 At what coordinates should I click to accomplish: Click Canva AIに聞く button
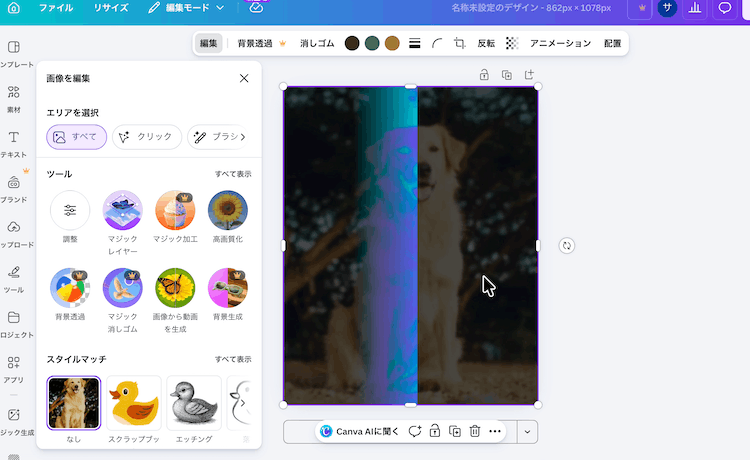[x=360, y=432]
